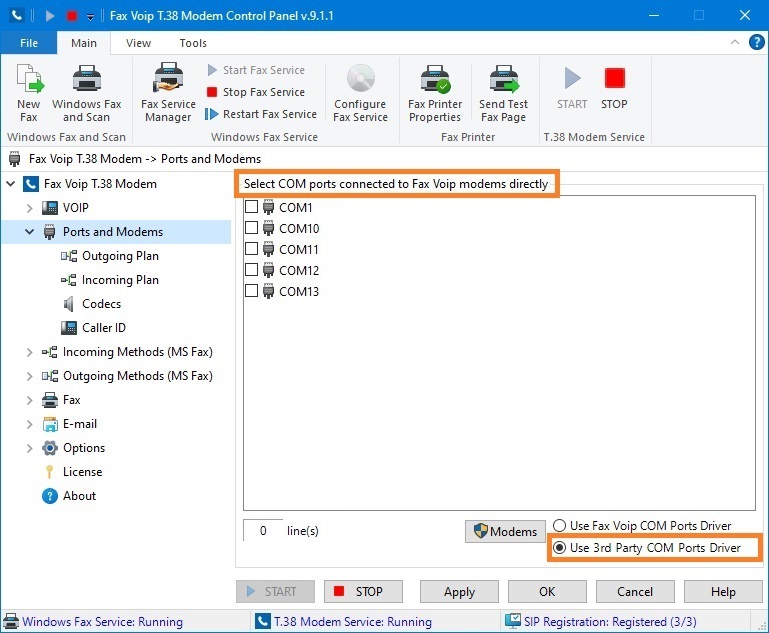Select VOIP in the tree

pyautogui.click(x=65, y=208)
